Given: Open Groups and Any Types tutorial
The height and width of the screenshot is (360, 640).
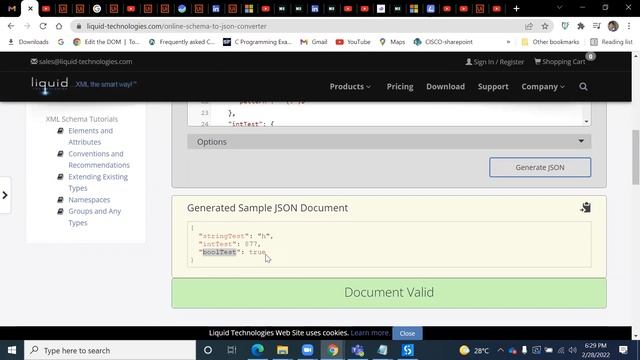Looking at the screenshot, I should click(95, 217).
